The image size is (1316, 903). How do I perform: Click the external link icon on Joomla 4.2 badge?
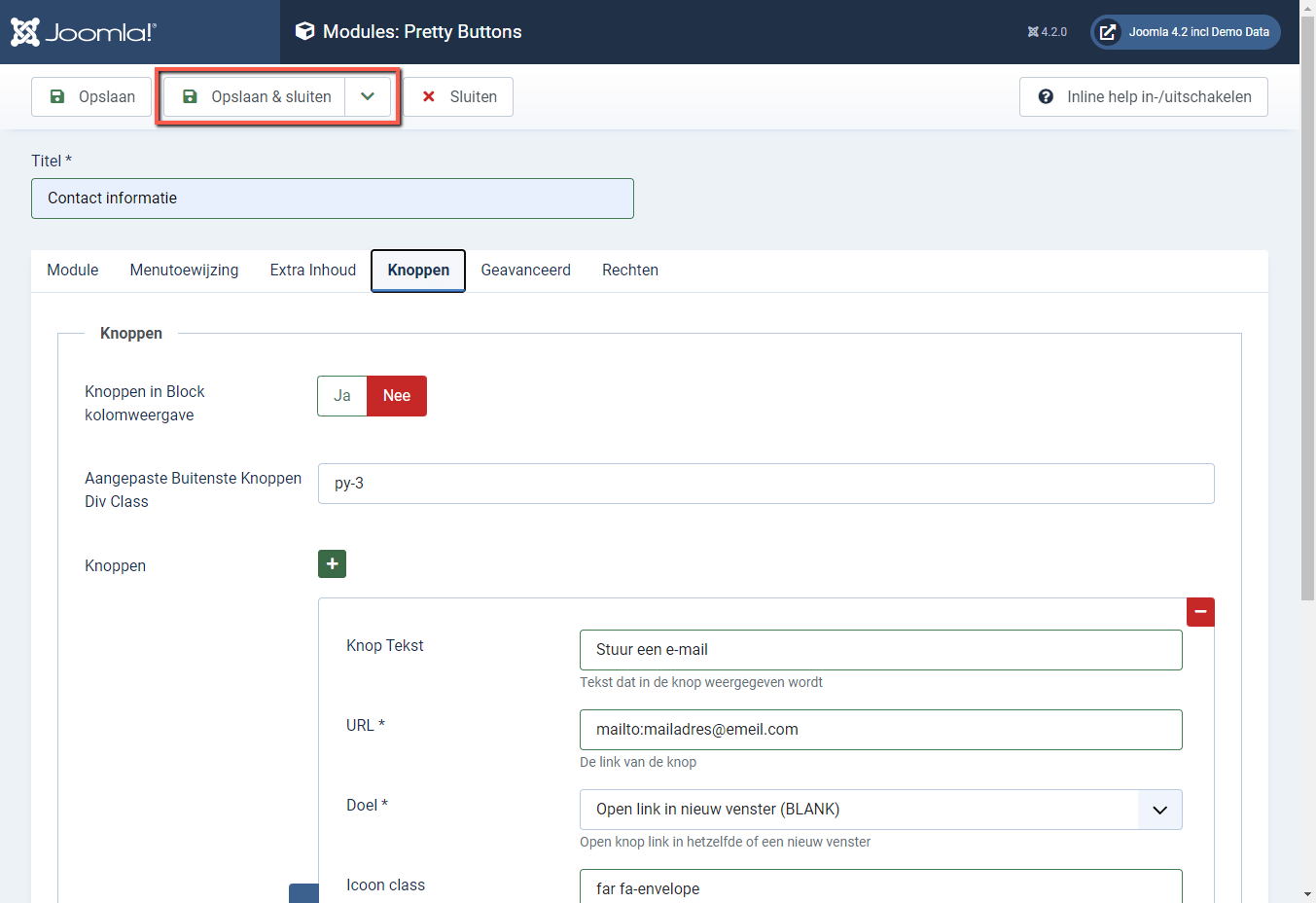(1107, 31)
